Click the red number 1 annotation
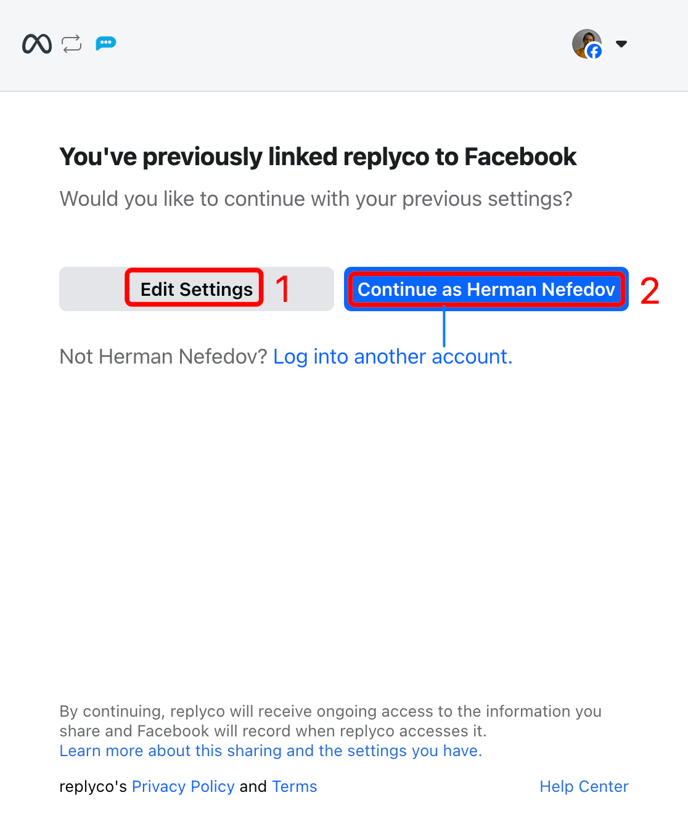Viewport: 688px width, 827px height. (282, 289)
